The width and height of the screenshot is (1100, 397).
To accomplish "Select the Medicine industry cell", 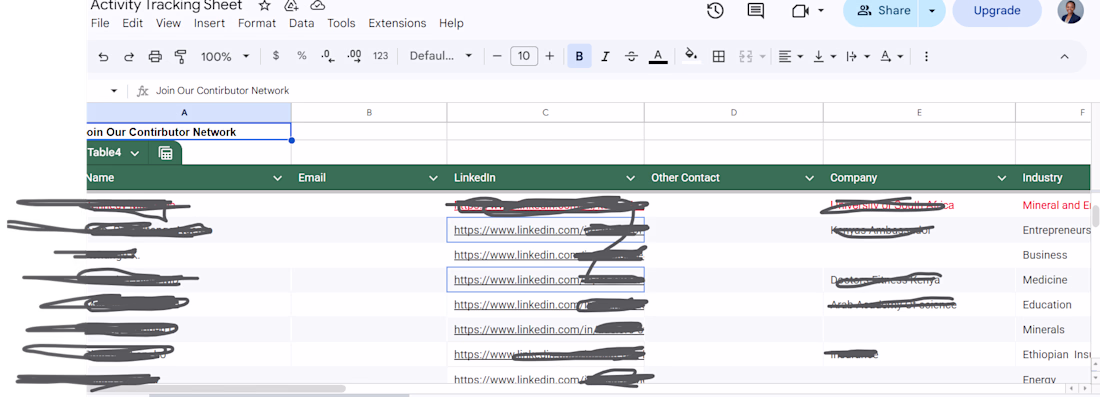I will (1053, 280).
